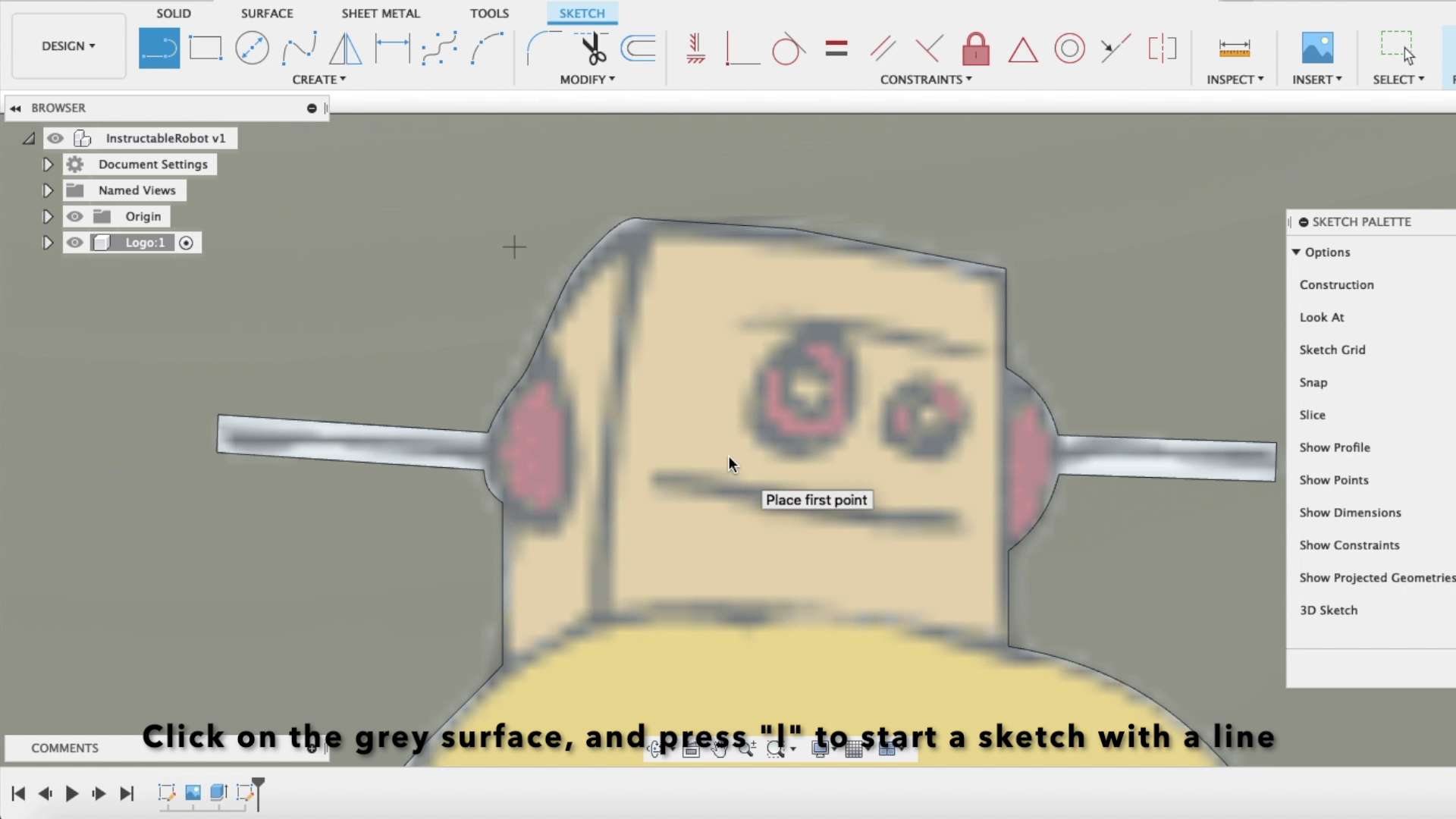The width and height of the screenshot is (1456, 819).
Task: Select the Line tool in the toolbar
Action: [159, 49]
